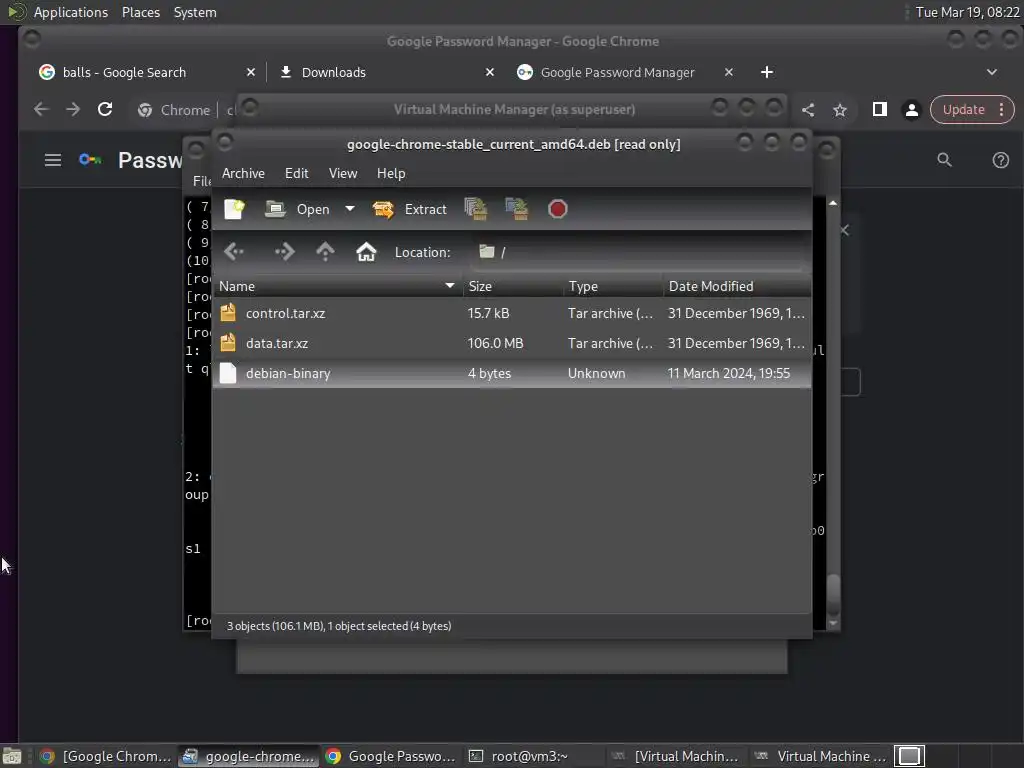Click the share icon in Chrome's address bar
1024x768 pixels.
[808, 110]
